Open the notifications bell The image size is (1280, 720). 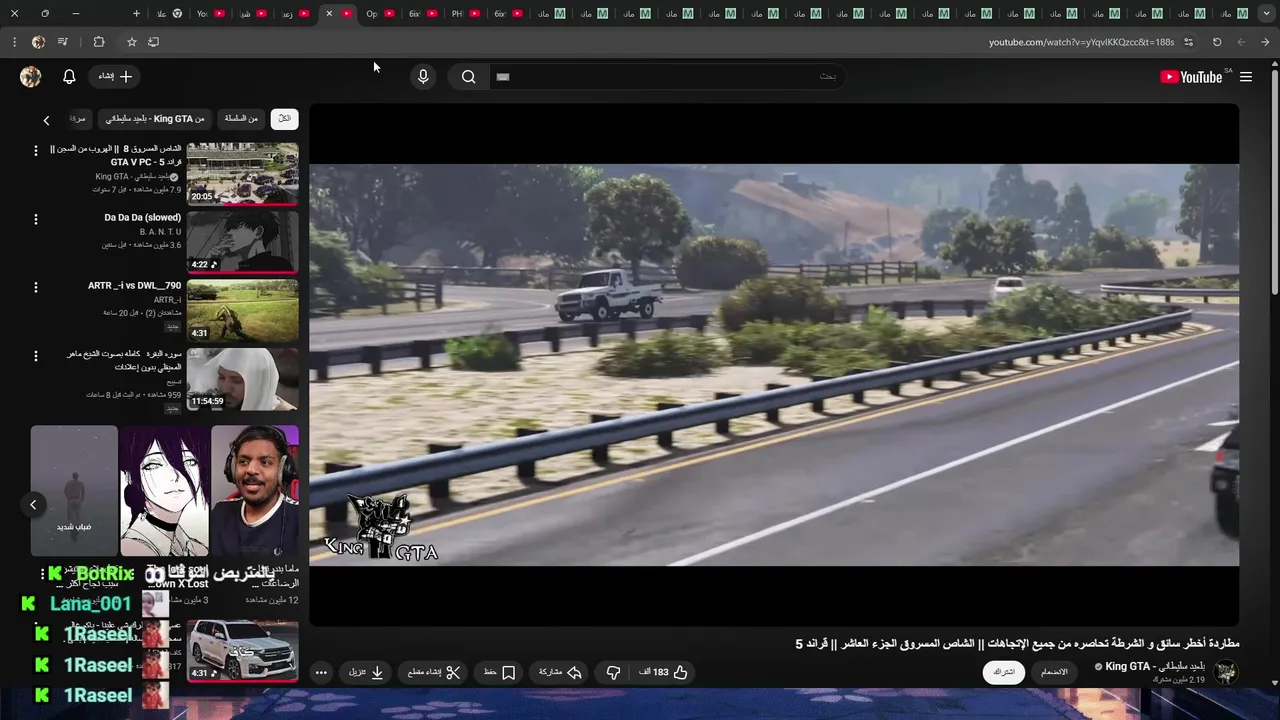point(69,77)
